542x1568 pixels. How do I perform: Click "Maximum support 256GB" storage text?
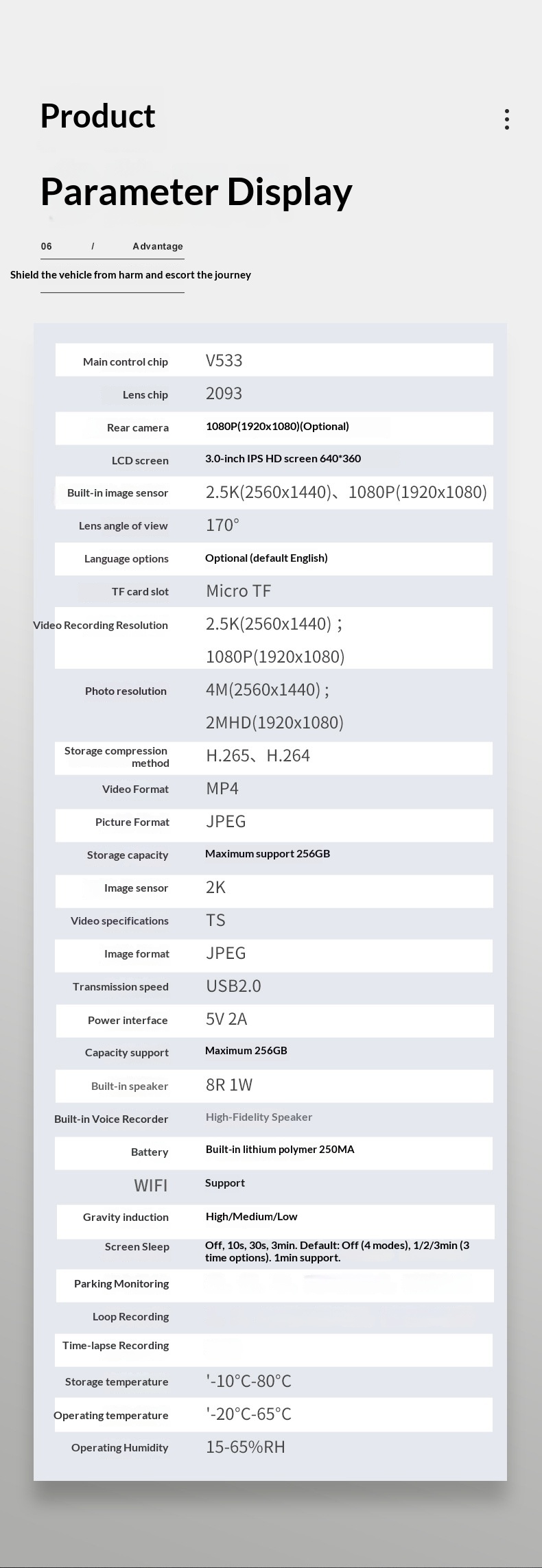(x=268, y=853)
